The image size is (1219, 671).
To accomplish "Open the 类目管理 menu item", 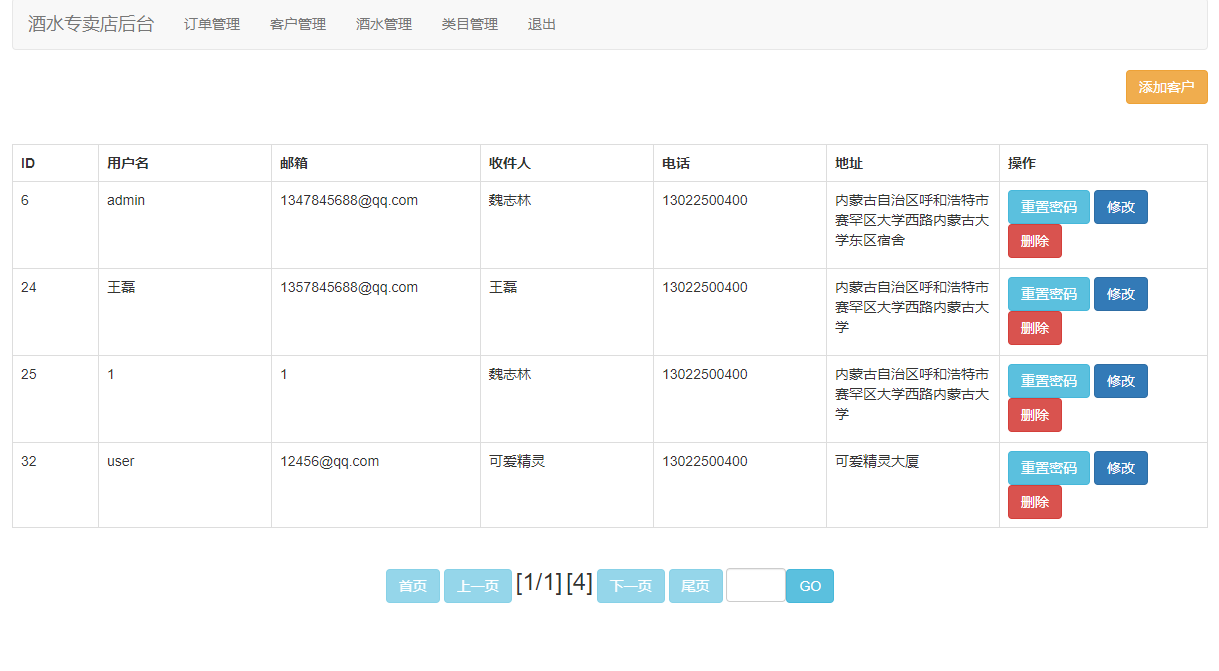I will point(469,24).
